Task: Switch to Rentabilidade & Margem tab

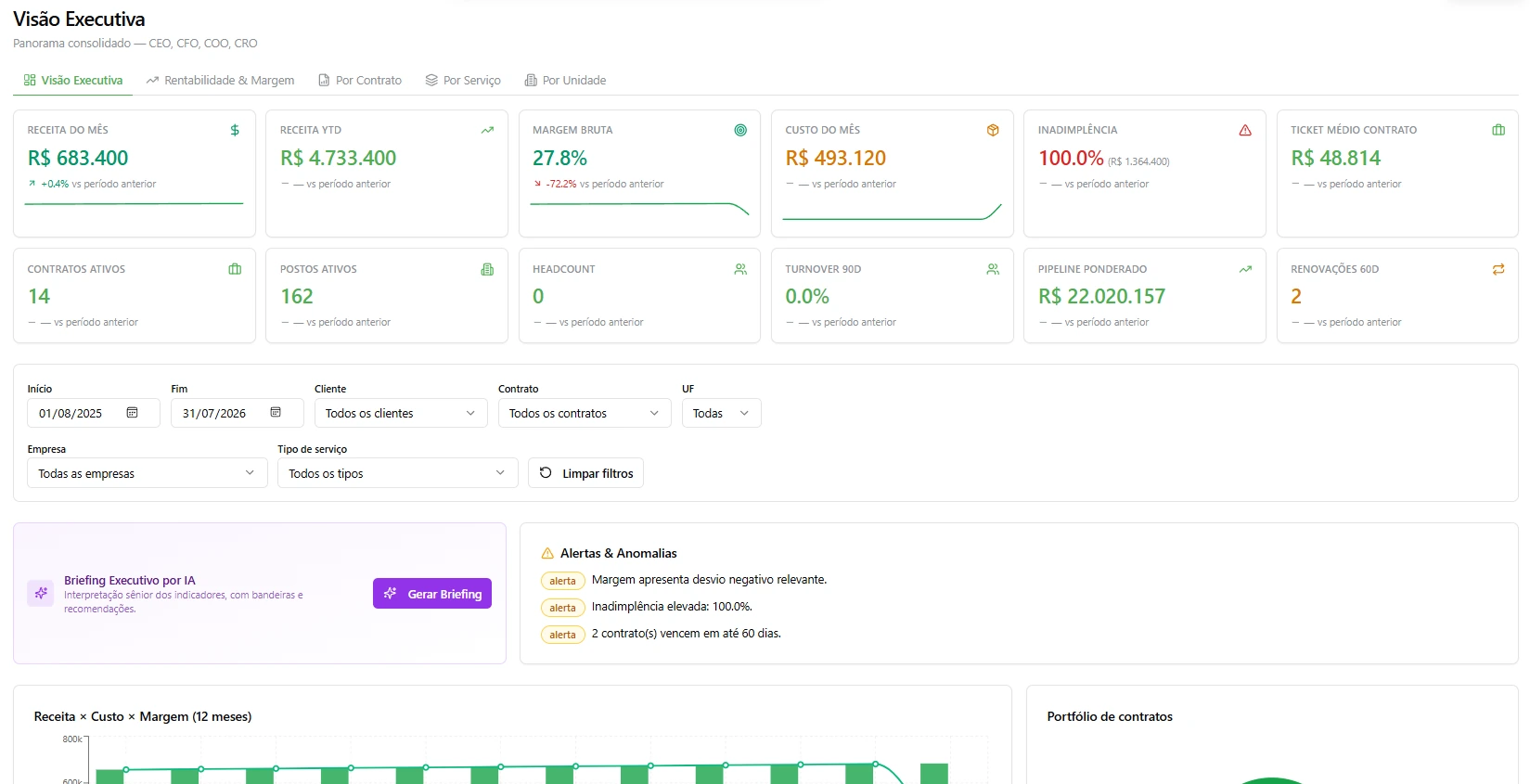Action: (220, 81)
